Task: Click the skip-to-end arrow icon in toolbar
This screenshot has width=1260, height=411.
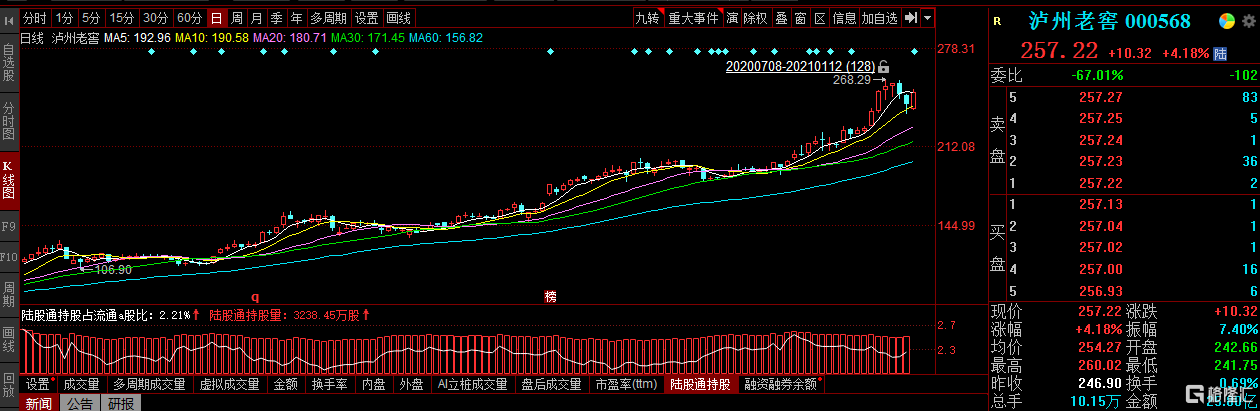Action: (x=910, y=18)
